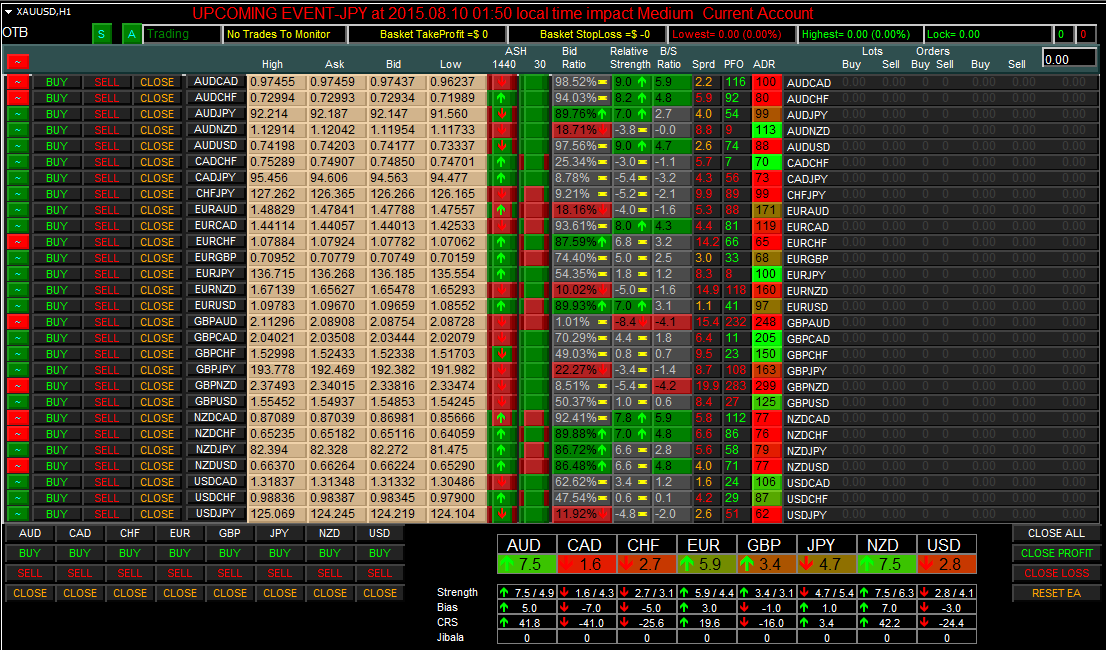Image resolution: width=1106 pixels, height=650 pixels.
Task: Toggle the tilde button for EURCHF row
Action: point(18,242)
